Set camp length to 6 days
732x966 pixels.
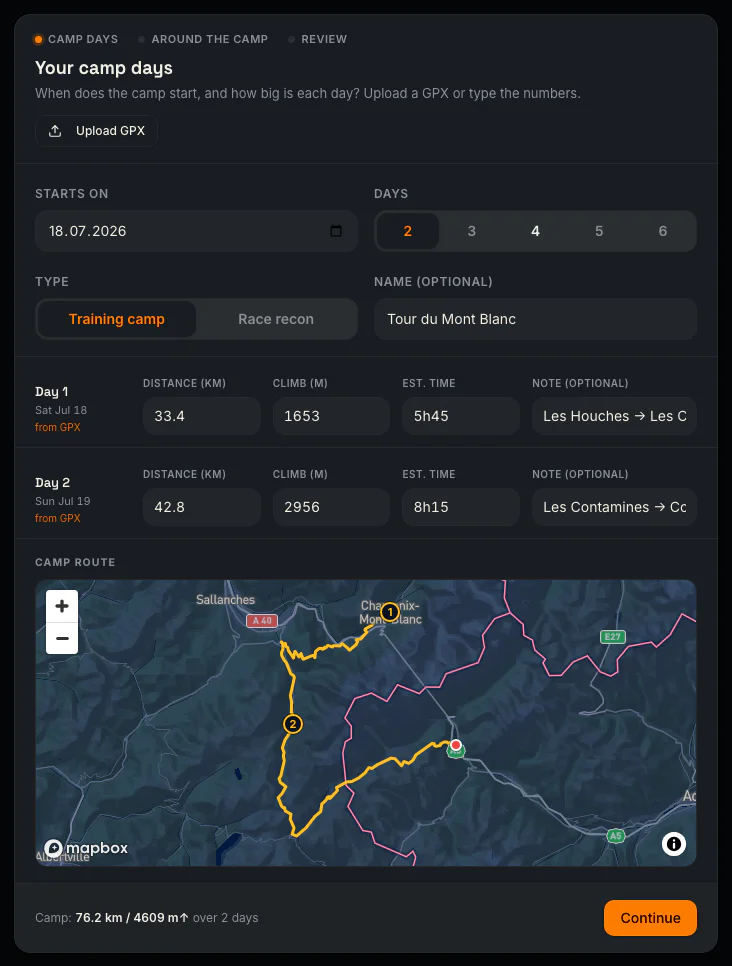pyautogui.click(x=663, y=231)
